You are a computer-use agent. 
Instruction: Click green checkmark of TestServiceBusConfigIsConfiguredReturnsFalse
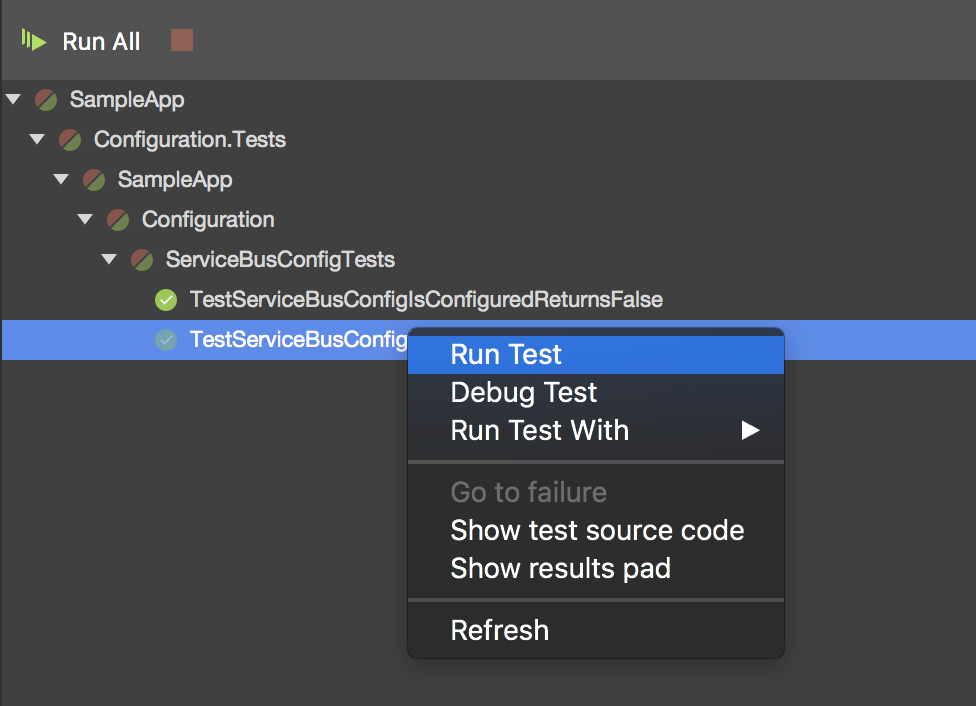pos(166,300)
